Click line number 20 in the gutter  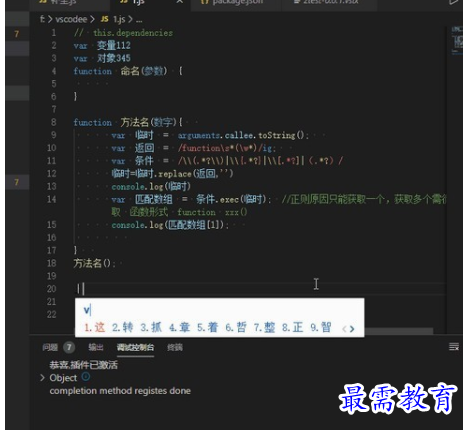click(x=51, y=289)
